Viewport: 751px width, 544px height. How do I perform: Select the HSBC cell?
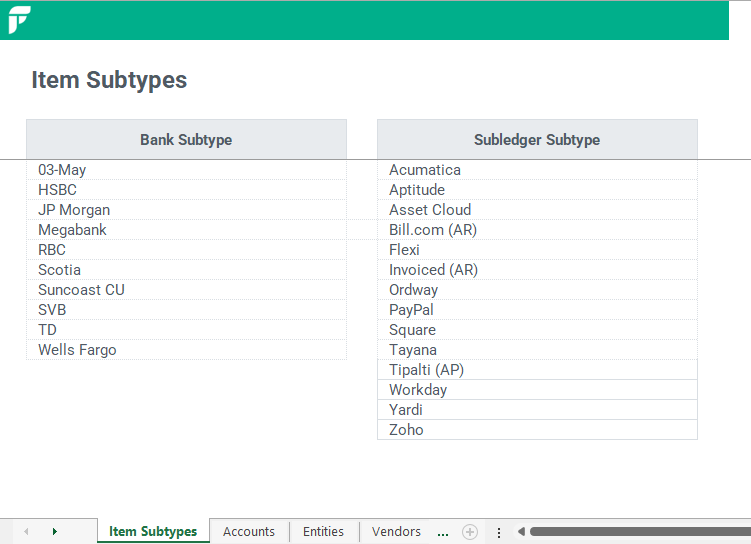pos(186,190)
